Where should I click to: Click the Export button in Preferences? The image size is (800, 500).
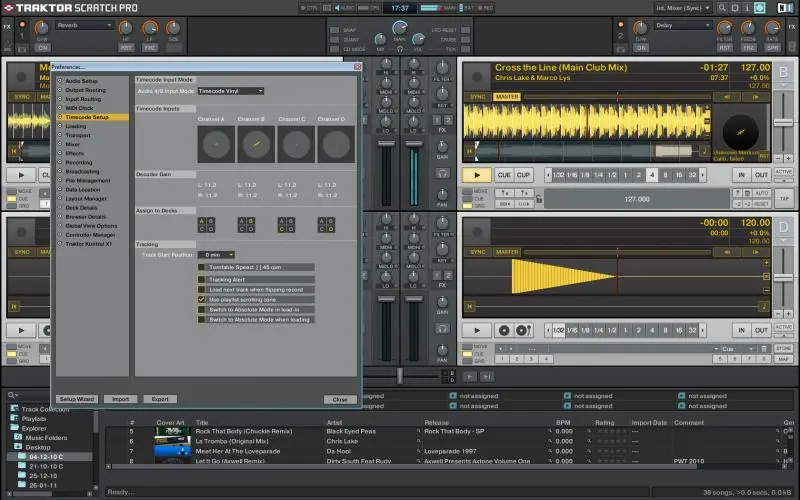159,399
